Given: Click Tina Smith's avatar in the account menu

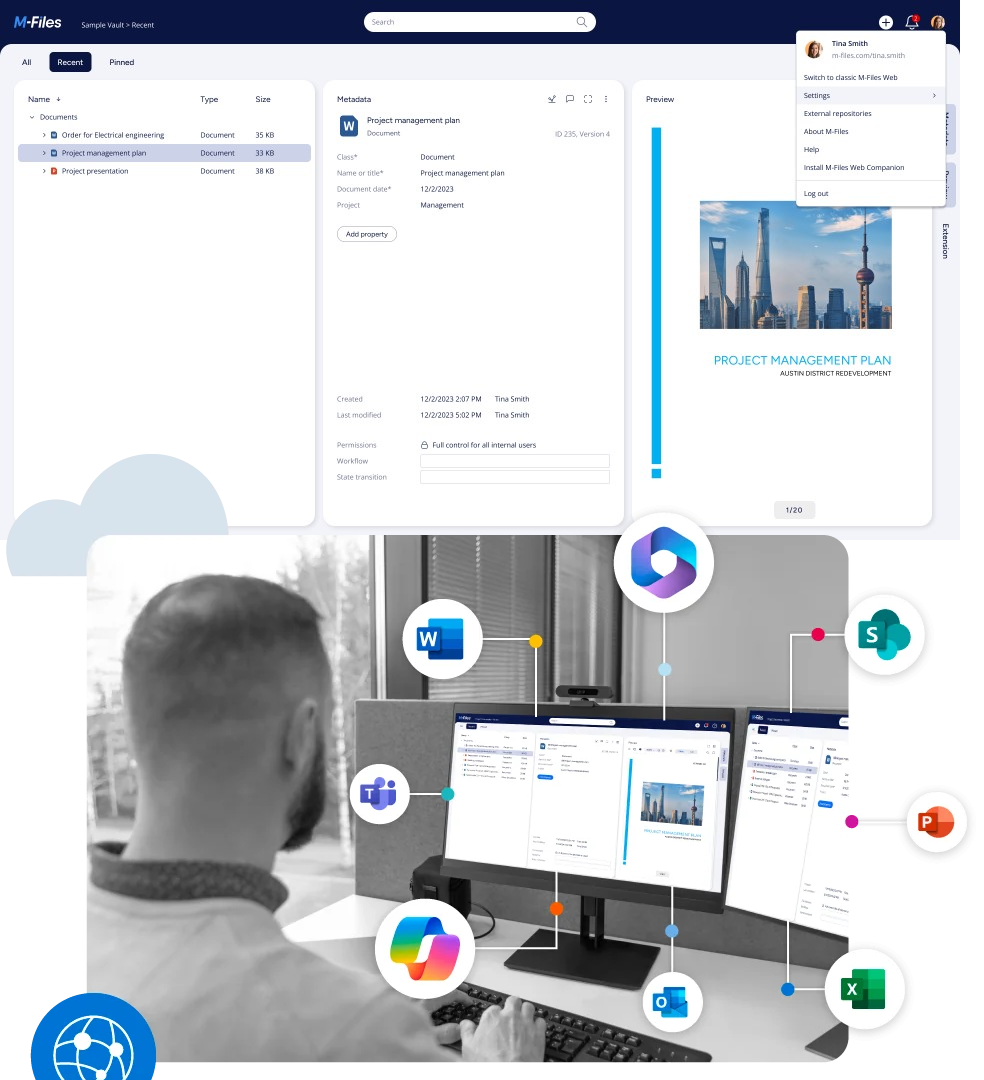Looking at the screenshot, I should pyautogui.click(x=814, y=50).
